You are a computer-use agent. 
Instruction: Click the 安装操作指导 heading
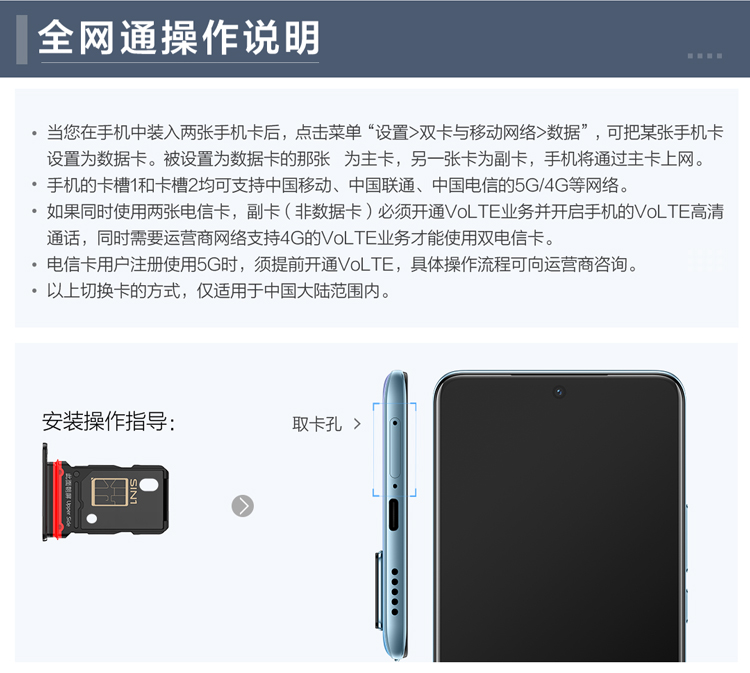109,422
